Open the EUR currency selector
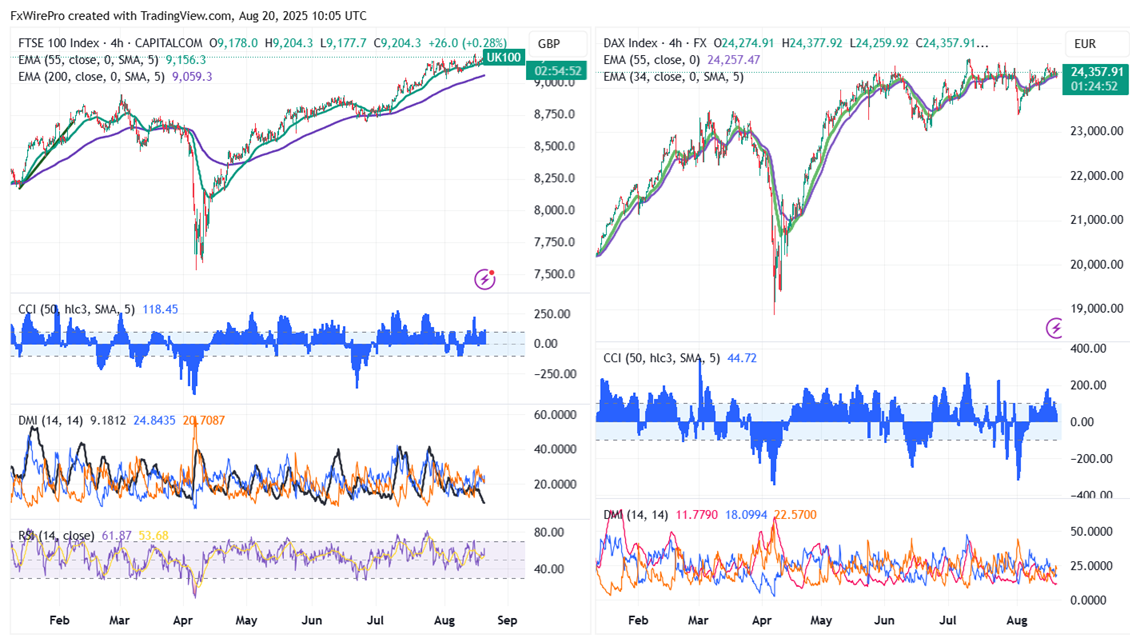 pos(1086,44)
